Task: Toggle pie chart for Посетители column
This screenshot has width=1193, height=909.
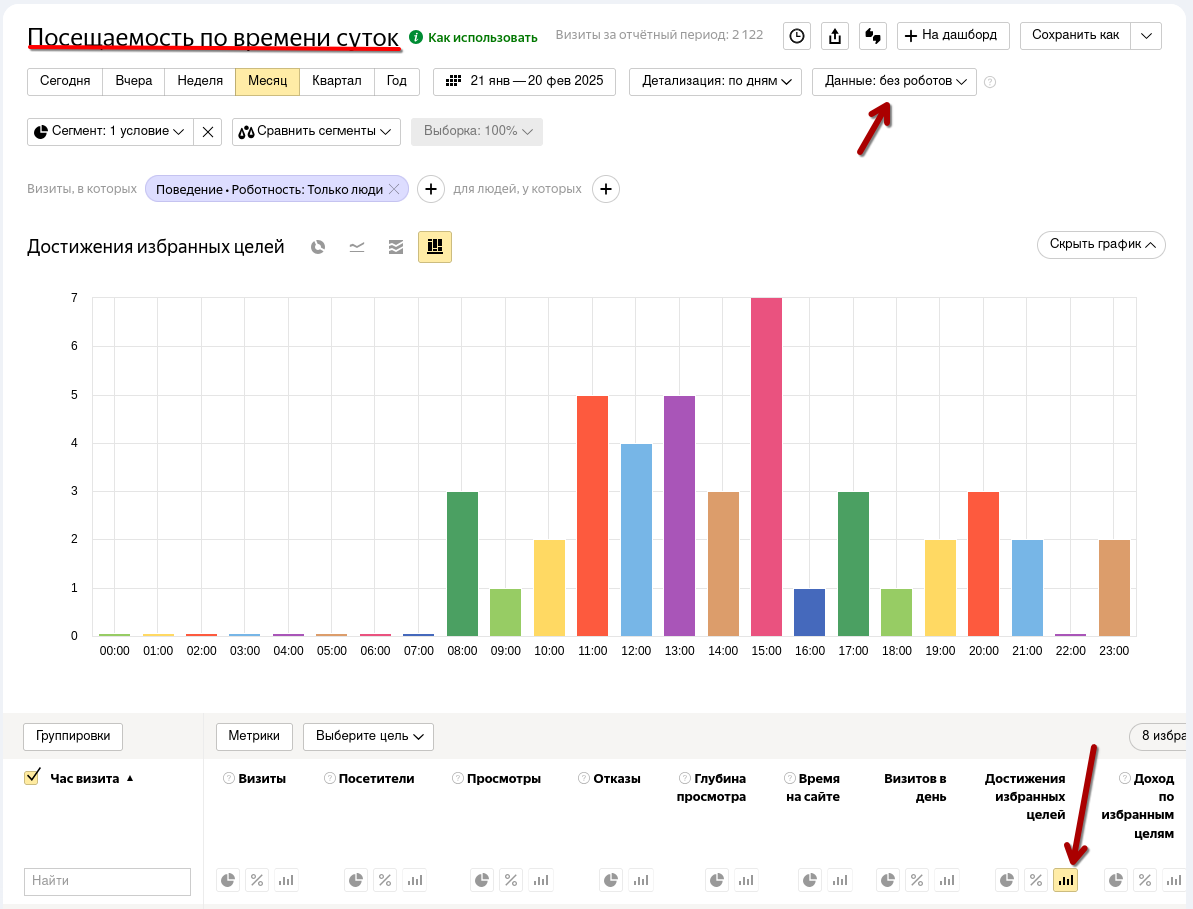Action: pyautogui.click(x=356, y=880)
